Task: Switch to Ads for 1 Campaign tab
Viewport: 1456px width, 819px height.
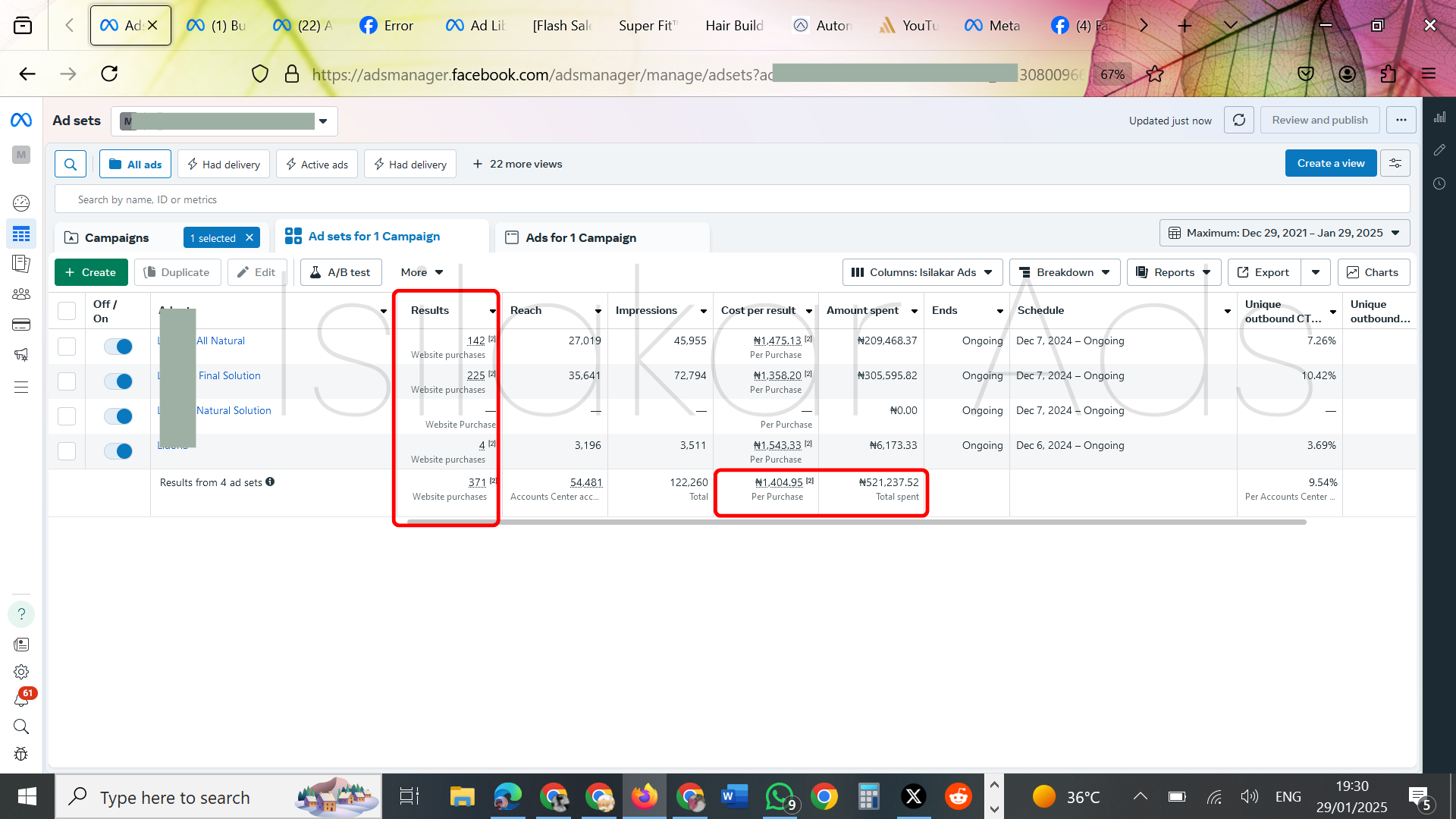Action: [x=581, y=237]
